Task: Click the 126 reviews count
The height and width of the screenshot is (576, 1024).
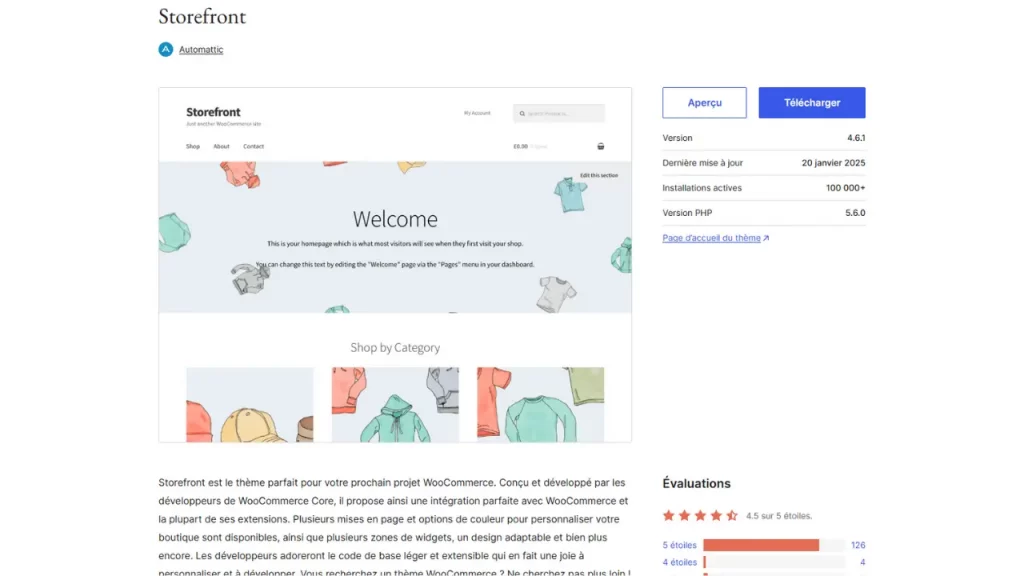Action: coord(857,545)
